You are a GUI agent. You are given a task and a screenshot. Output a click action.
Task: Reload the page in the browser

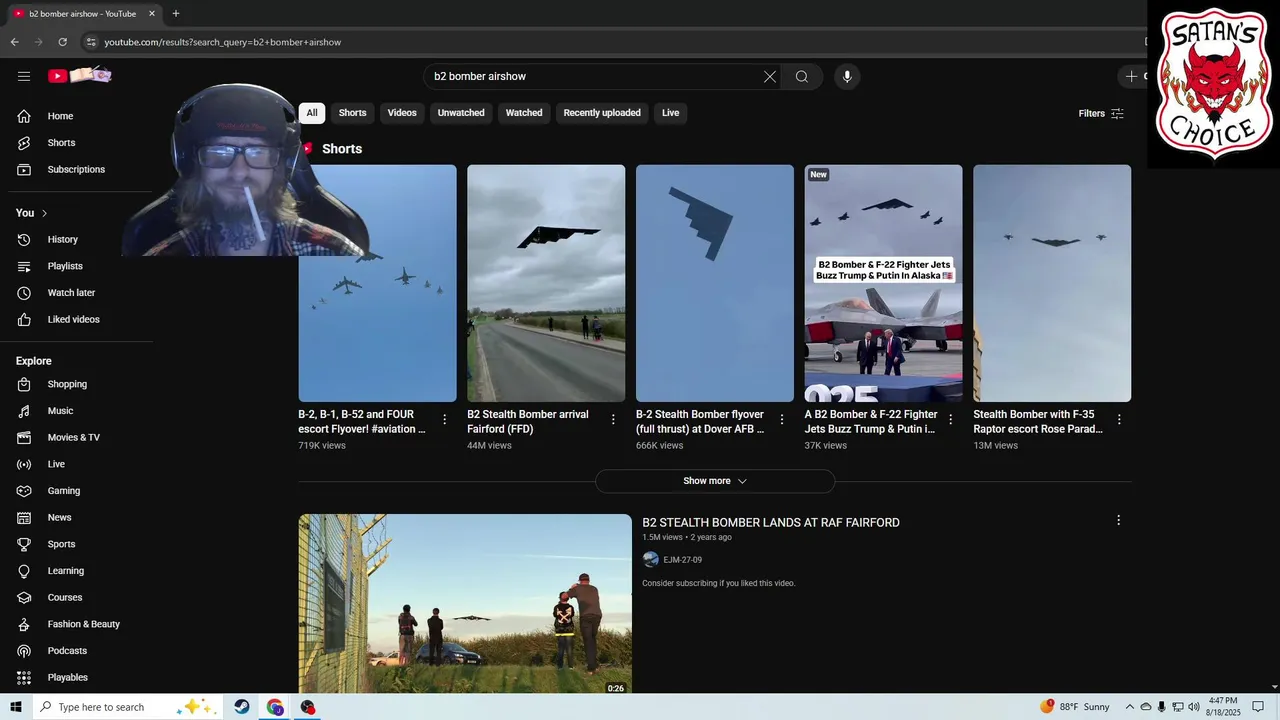[x=62, y=42]
